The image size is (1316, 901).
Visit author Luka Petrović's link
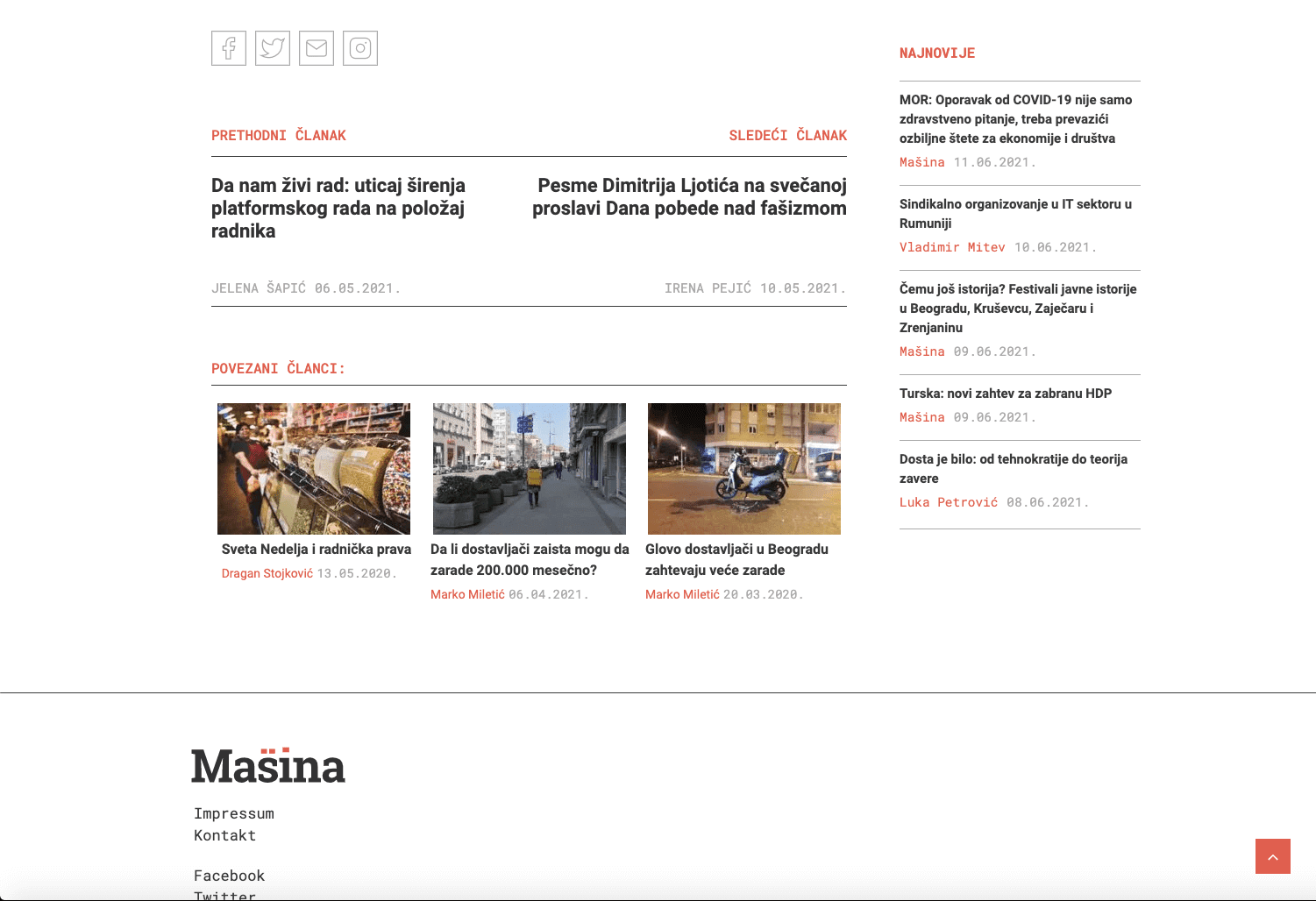coord(948,502)
